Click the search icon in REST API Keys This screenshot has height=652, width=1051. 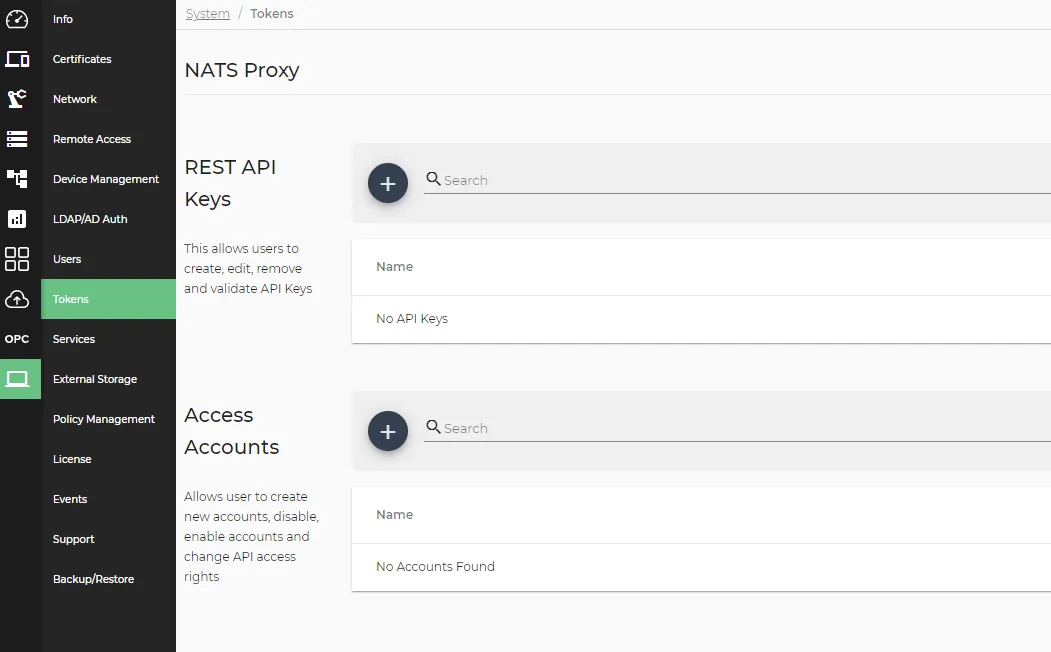click(433, 179)
